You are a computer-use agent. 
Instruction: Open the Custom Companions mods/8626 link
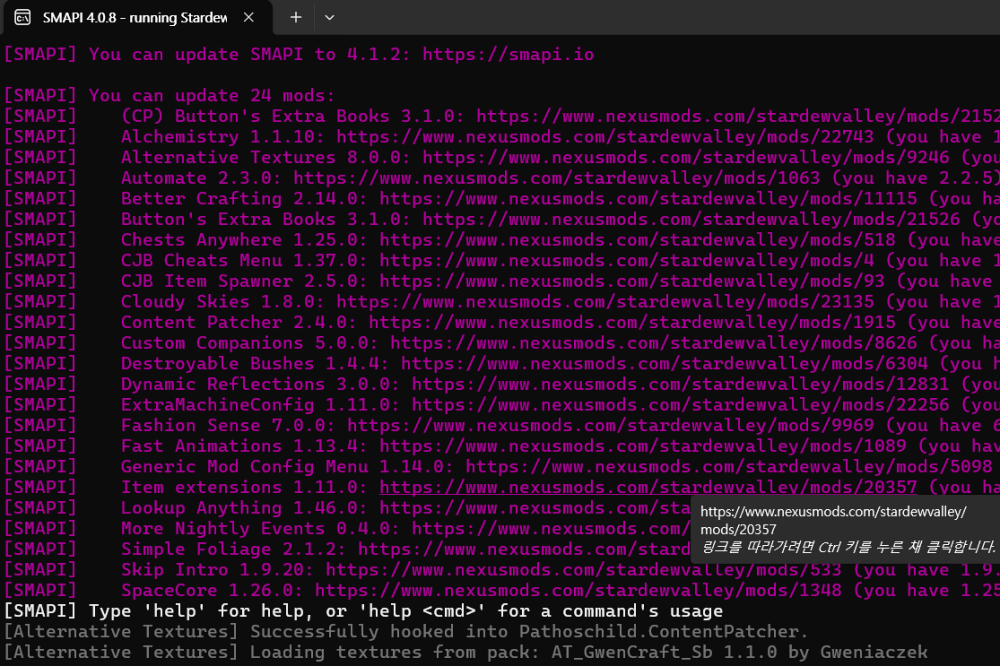click(x=654, y=343)
